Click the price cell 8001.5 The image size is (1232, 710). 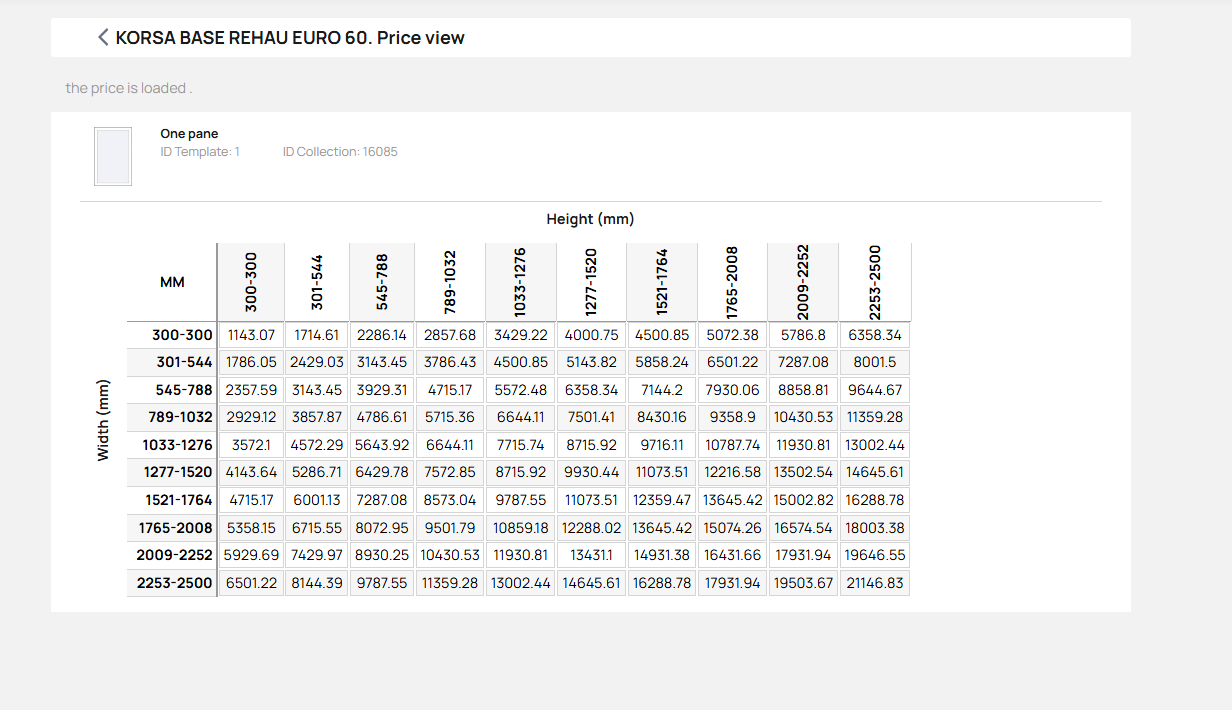[x=875, y=362]
